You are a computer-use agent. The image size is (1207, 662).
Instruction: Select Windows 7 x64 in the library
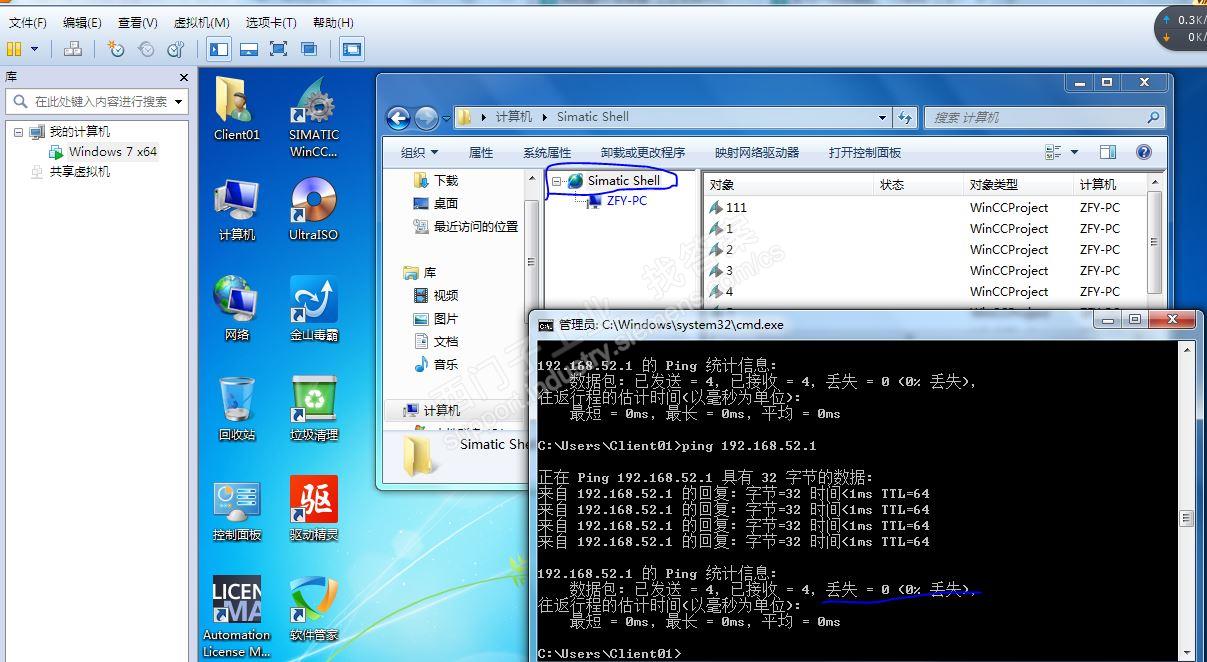(x=113, y=152)
